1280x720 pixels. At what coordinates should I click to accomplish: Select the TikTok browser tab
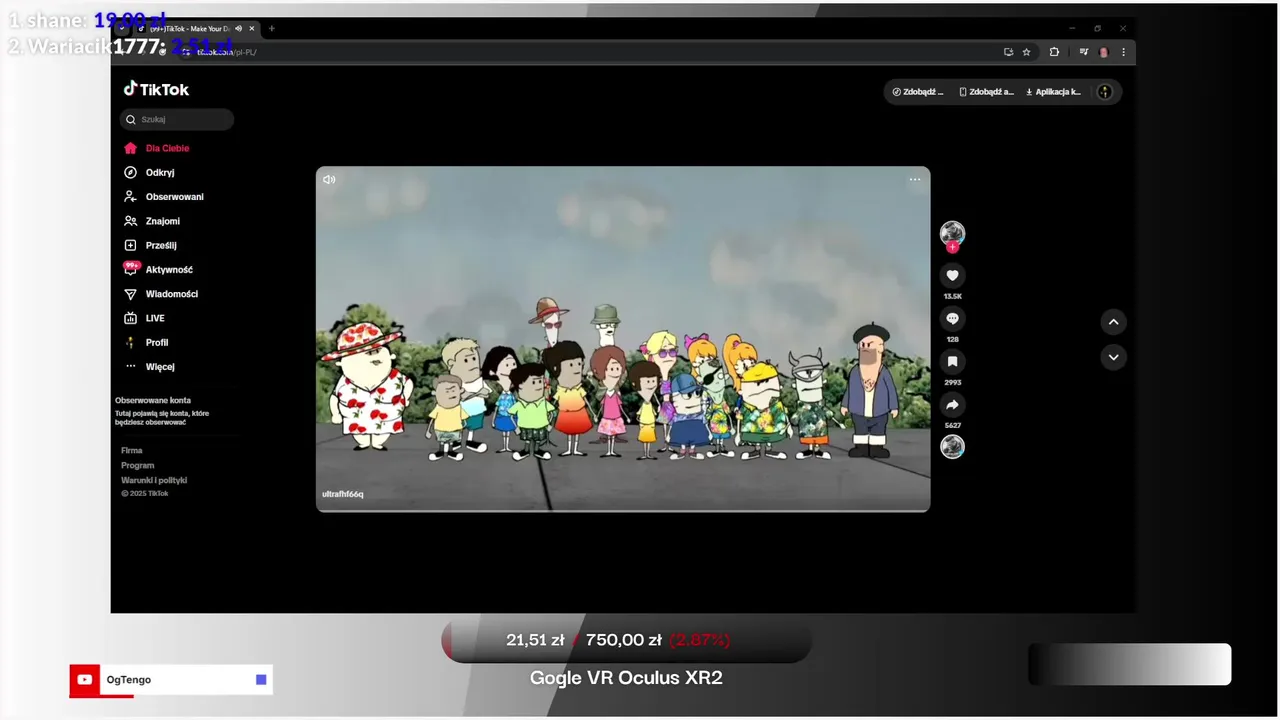tap(195, 28)
